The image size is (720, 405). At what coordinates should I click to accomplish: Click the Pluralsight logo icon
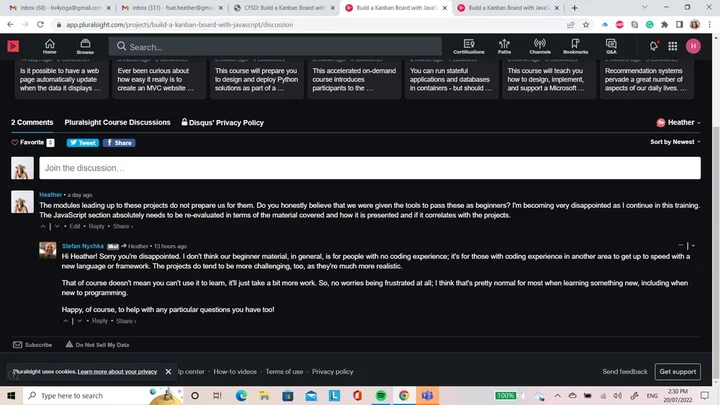coord(13,45)
